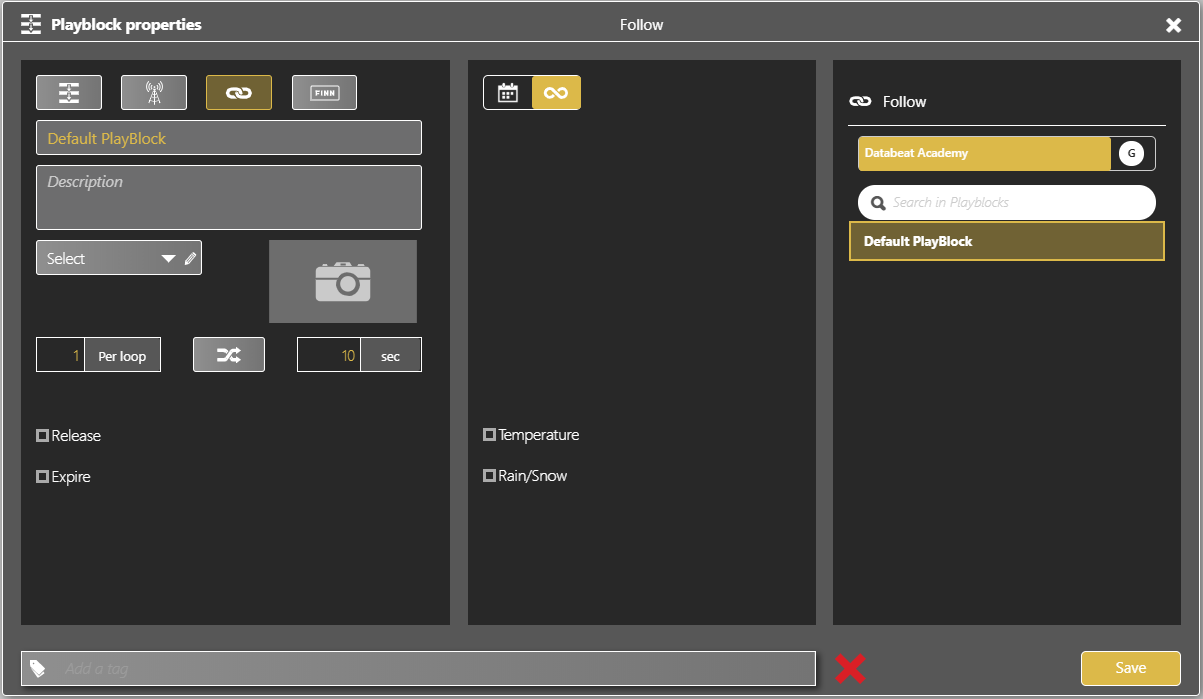Screen dimensions: 1203x699
Task: Select the Databeat Academy bar
Action: (984, 153)
